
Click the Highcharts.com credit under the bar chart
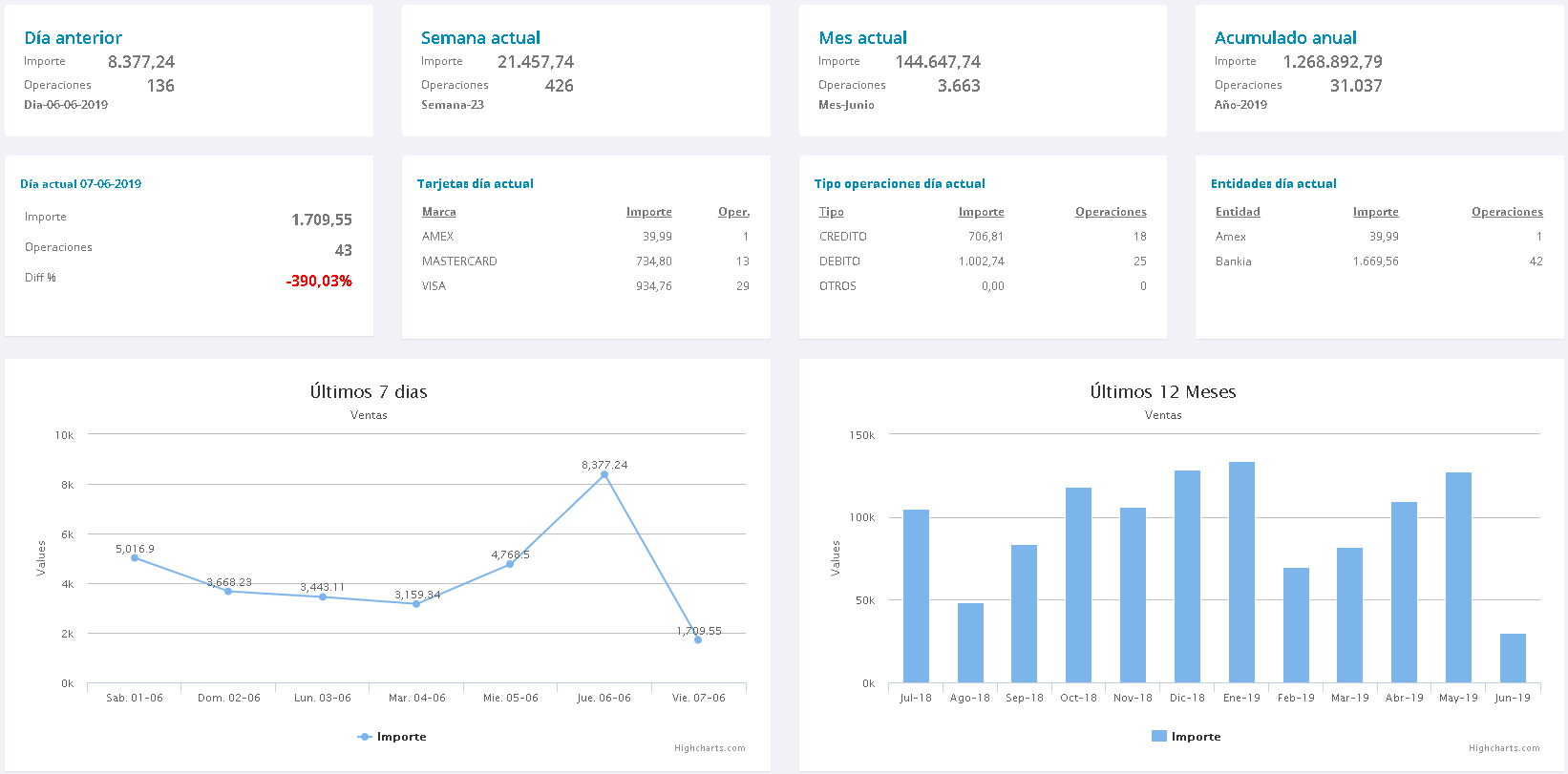click(1504, 748)
